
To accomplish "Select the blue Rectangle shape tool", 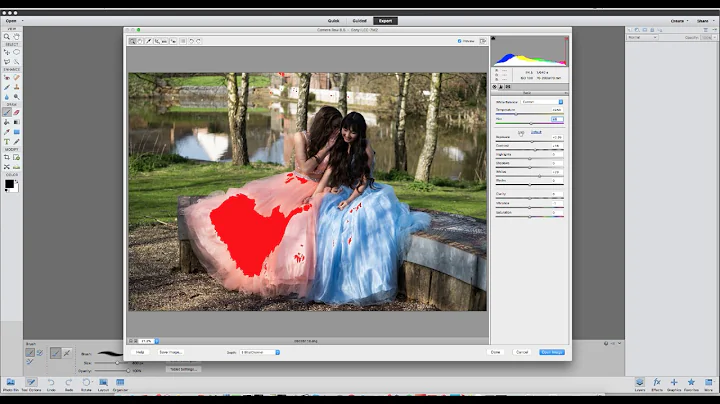I will pos(17,132).
